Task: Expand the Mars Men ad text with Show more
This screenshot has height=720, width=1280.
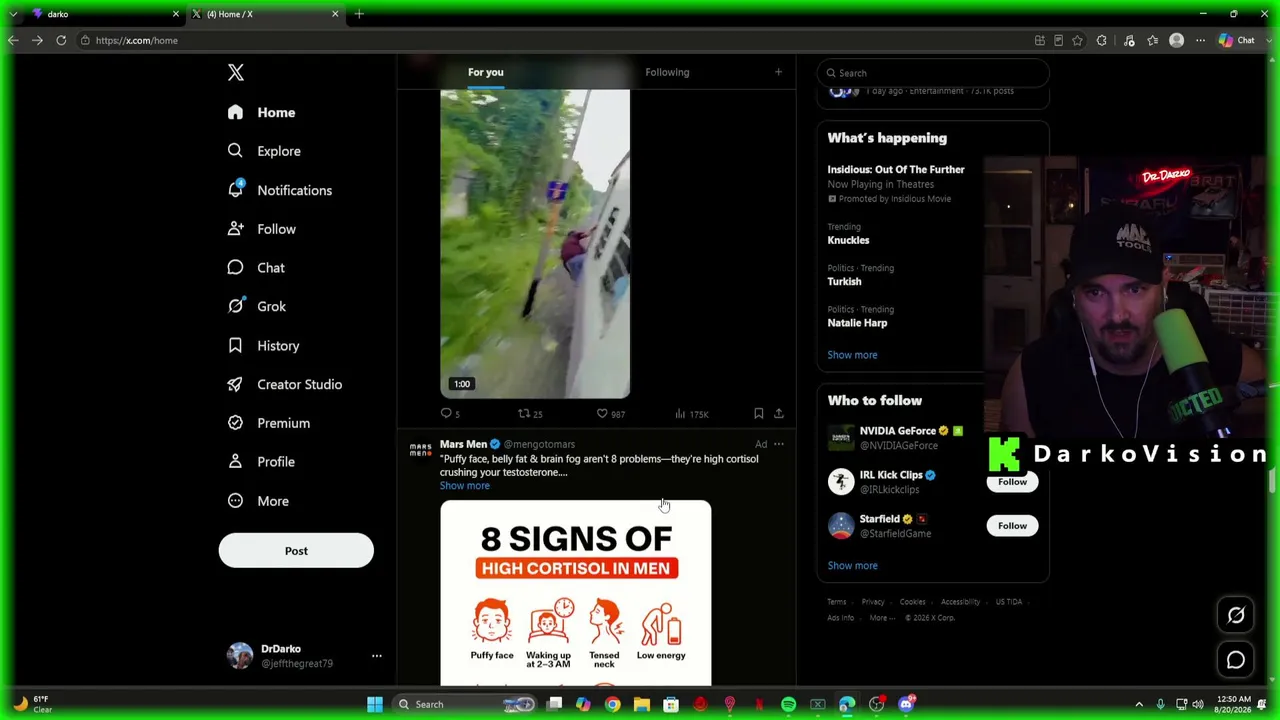Action: [x=465, y=486]
